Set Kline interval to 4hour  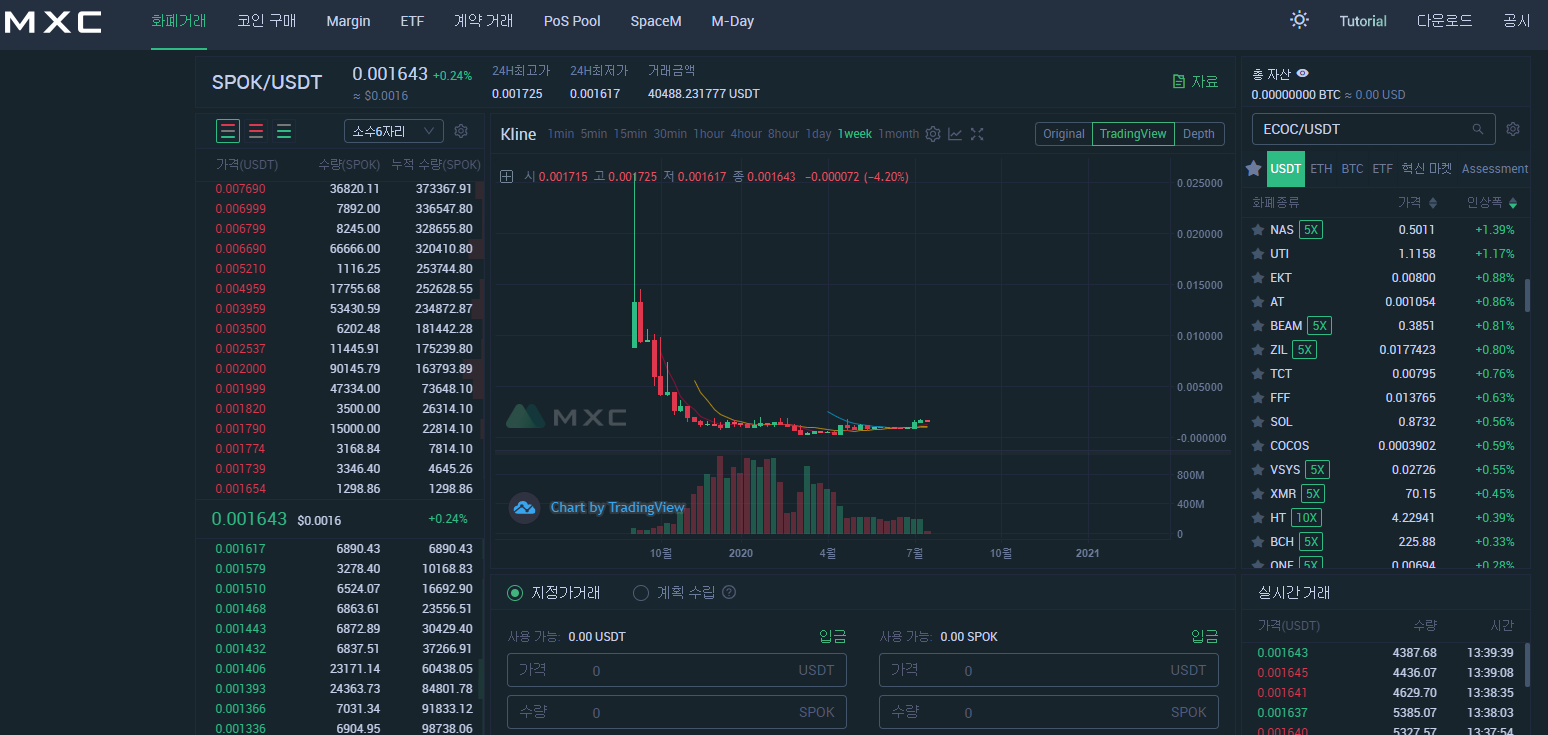pyautogui.click(x=746, y=134)
